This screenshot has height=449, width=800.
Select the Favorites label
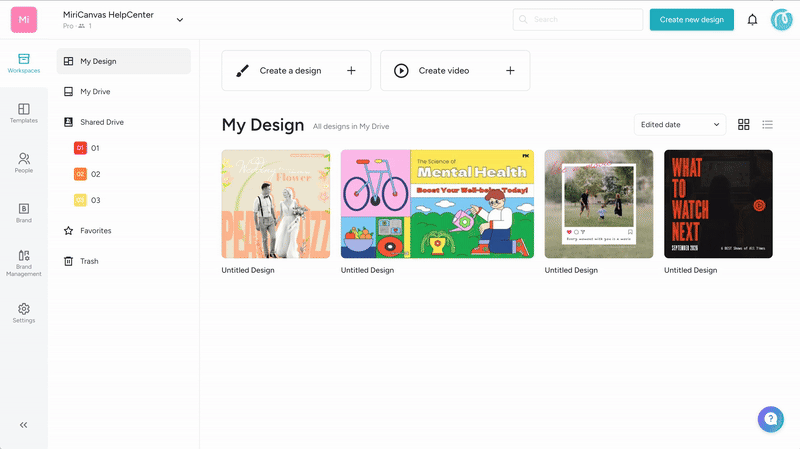pyautogui.click(x=95, y=231)
